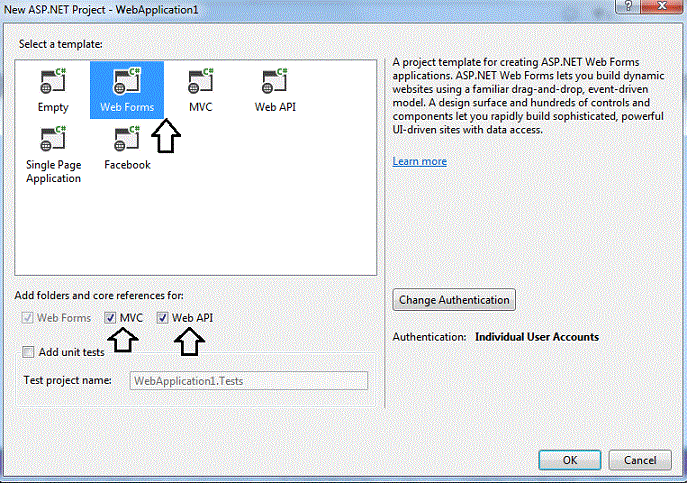Click the Web Forms template description paragraph
This screenshot has height=483, width=687.
click(528, 96)
